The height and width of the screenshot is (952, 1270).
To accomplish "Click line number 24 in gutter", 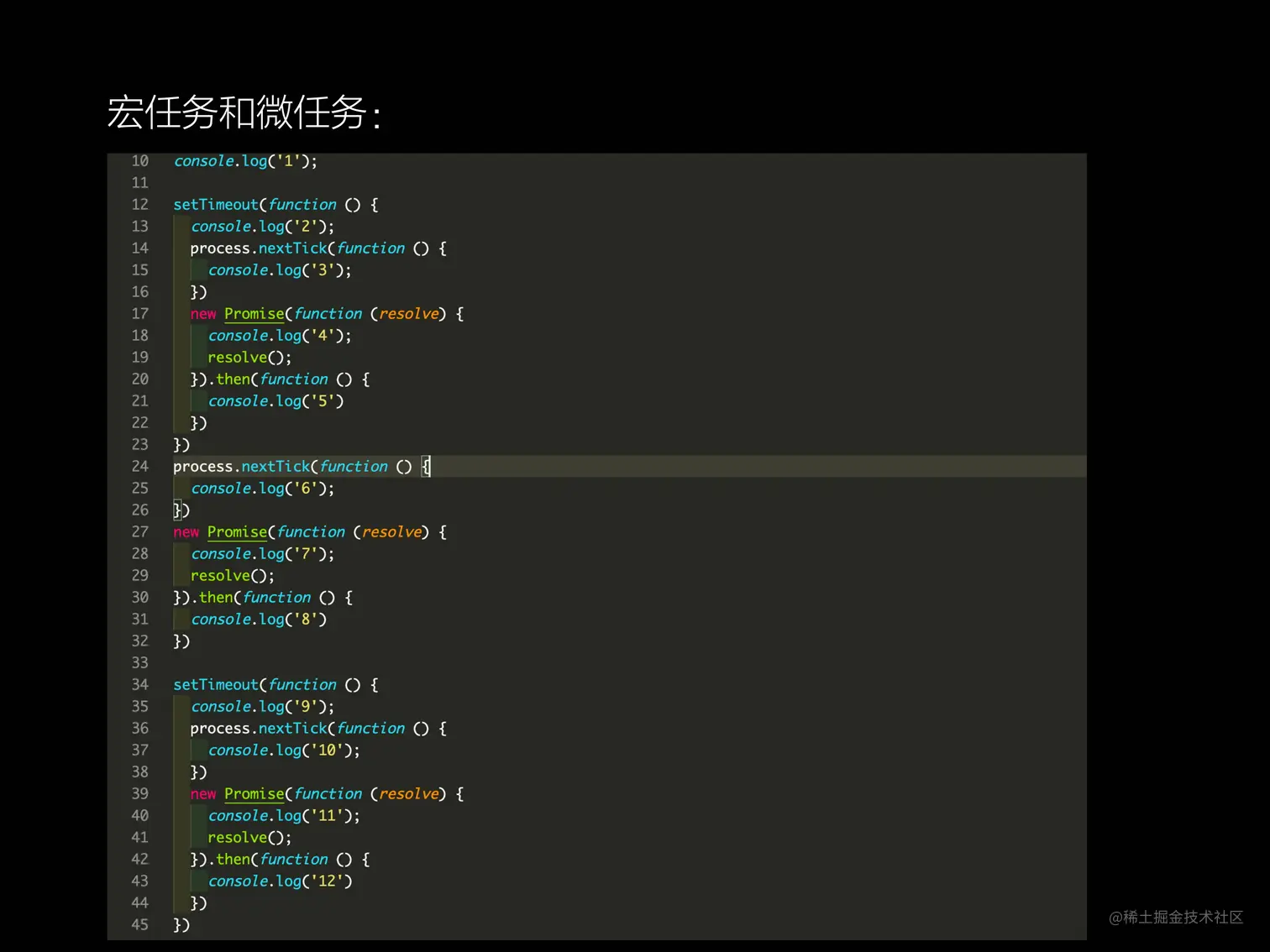I will point(139,467).
